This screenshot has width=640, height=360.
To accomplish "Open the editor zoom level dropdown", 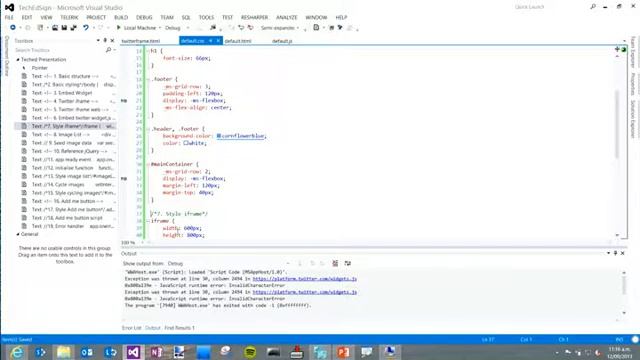I will (142, 242).
